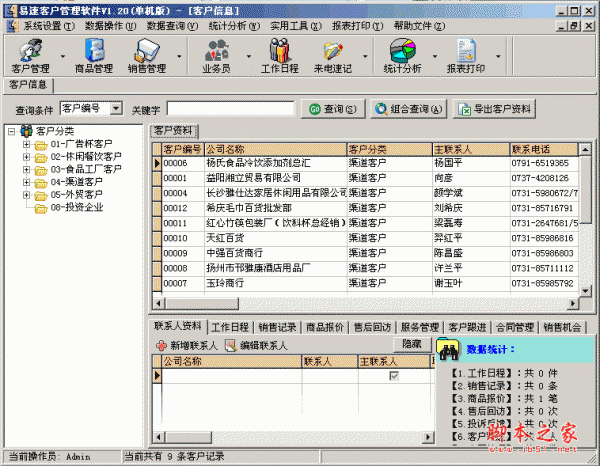Switch to 合同管理 tab
This screenshot has width=600, height=466.
coord(515,328)
